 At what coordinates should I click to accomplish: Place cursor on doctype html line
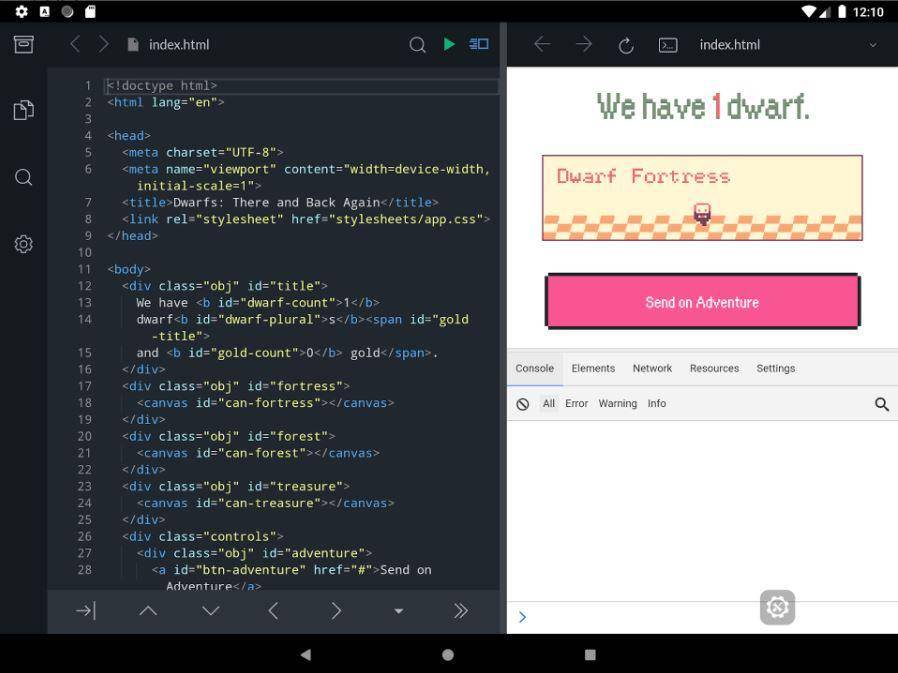click(x=302, y=85)
